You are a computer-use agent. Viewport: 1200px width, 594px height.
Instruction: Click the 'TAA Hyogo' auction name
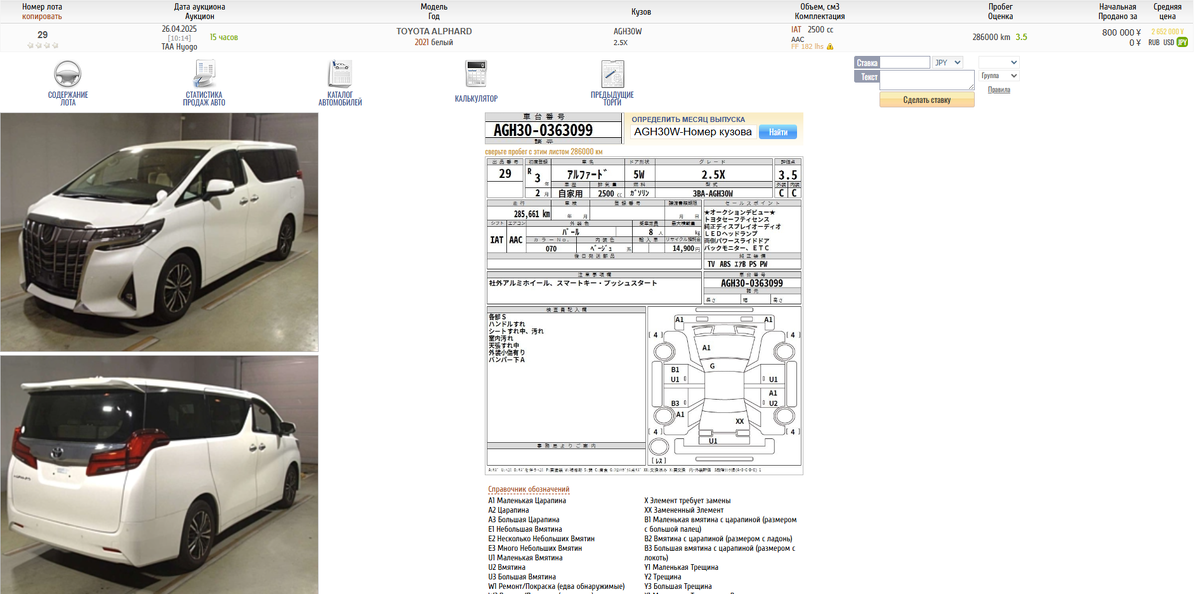(180, 47)
